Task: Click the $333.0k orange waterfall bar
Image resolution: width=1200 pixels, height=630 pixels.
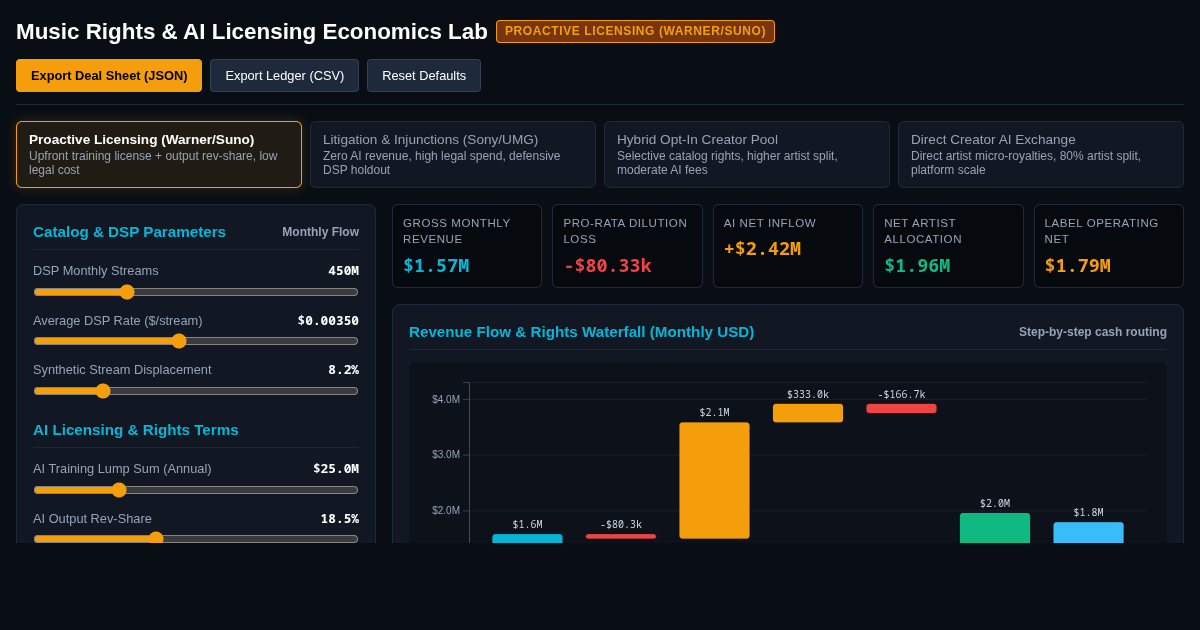Action: pyautogui.click(x=808, y=413)
